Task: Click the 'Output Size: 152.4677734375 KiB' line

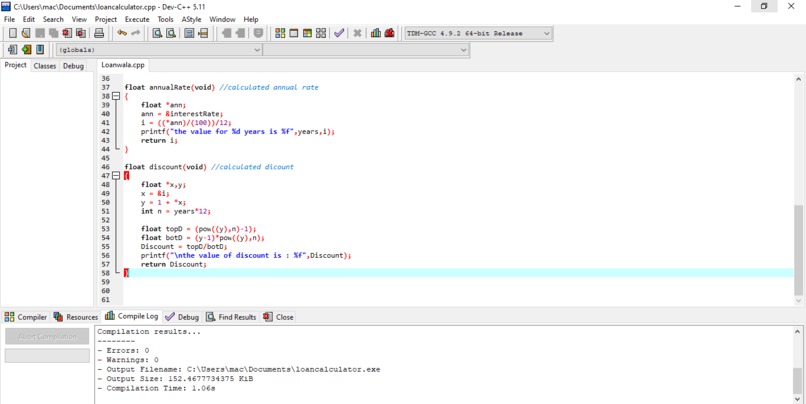Action: point(175,379)
